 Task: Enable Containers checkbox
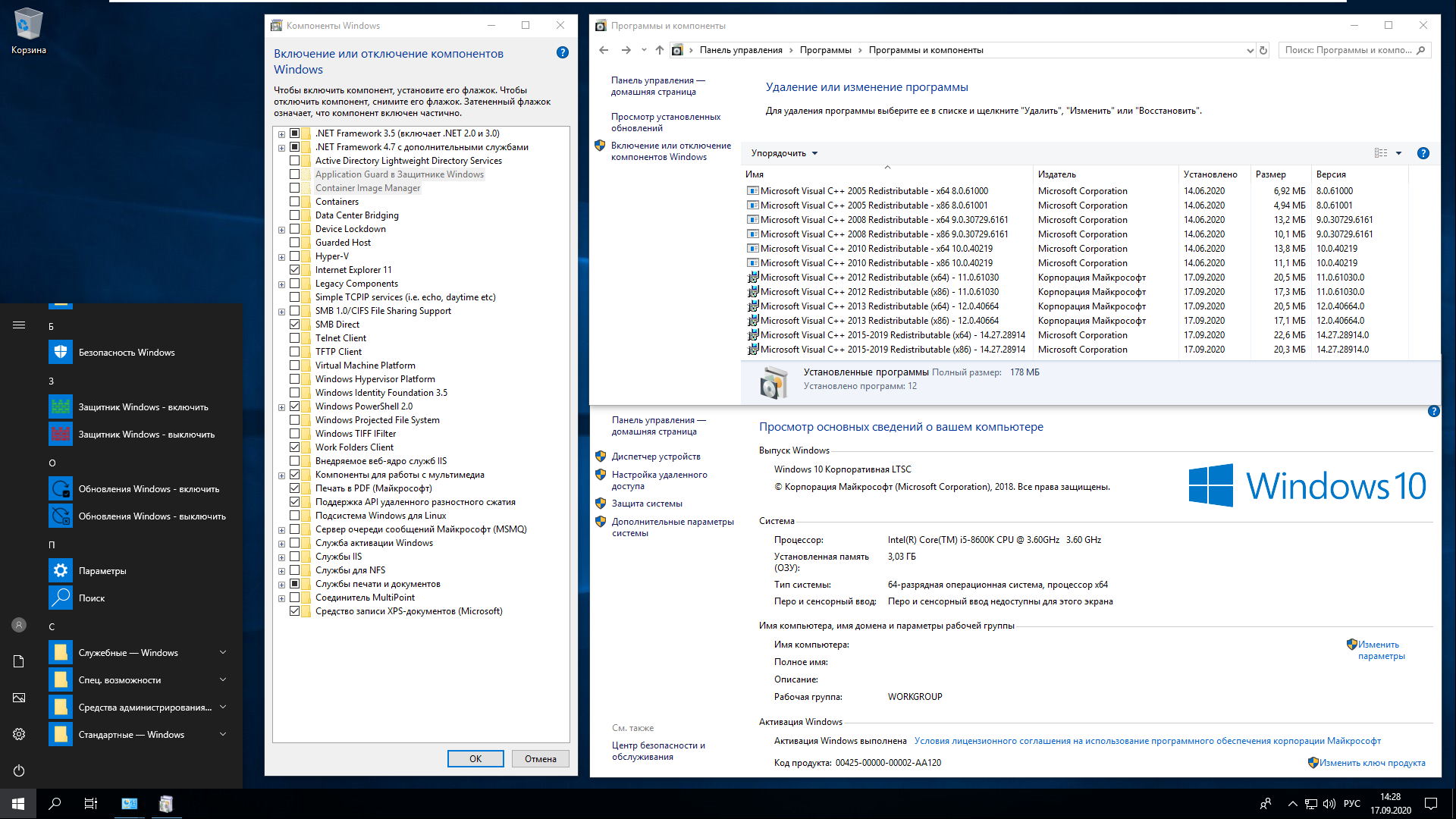(x=295, y=202)
